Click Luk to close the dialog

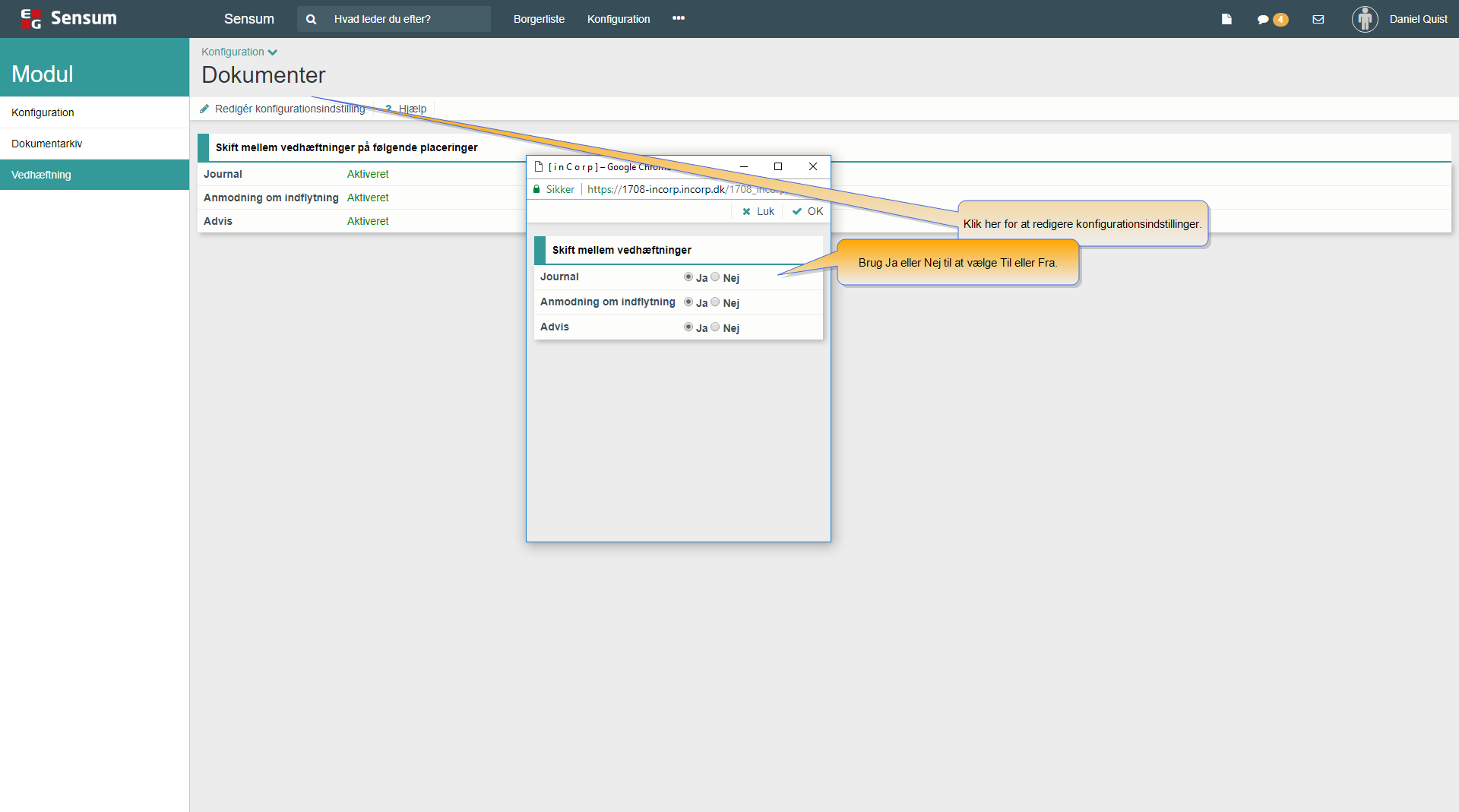pos(758,211)
